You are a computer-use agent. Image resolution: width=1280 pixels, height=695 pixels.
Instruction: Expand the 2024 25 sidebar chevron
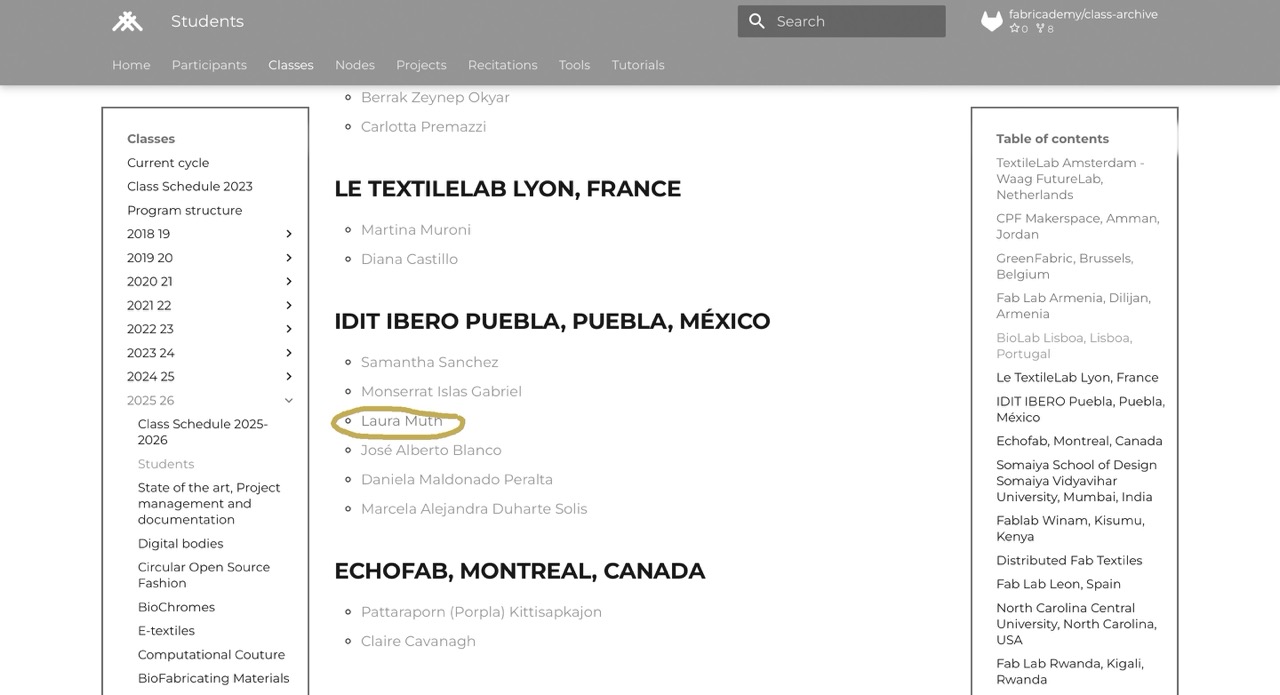(289, 377)
